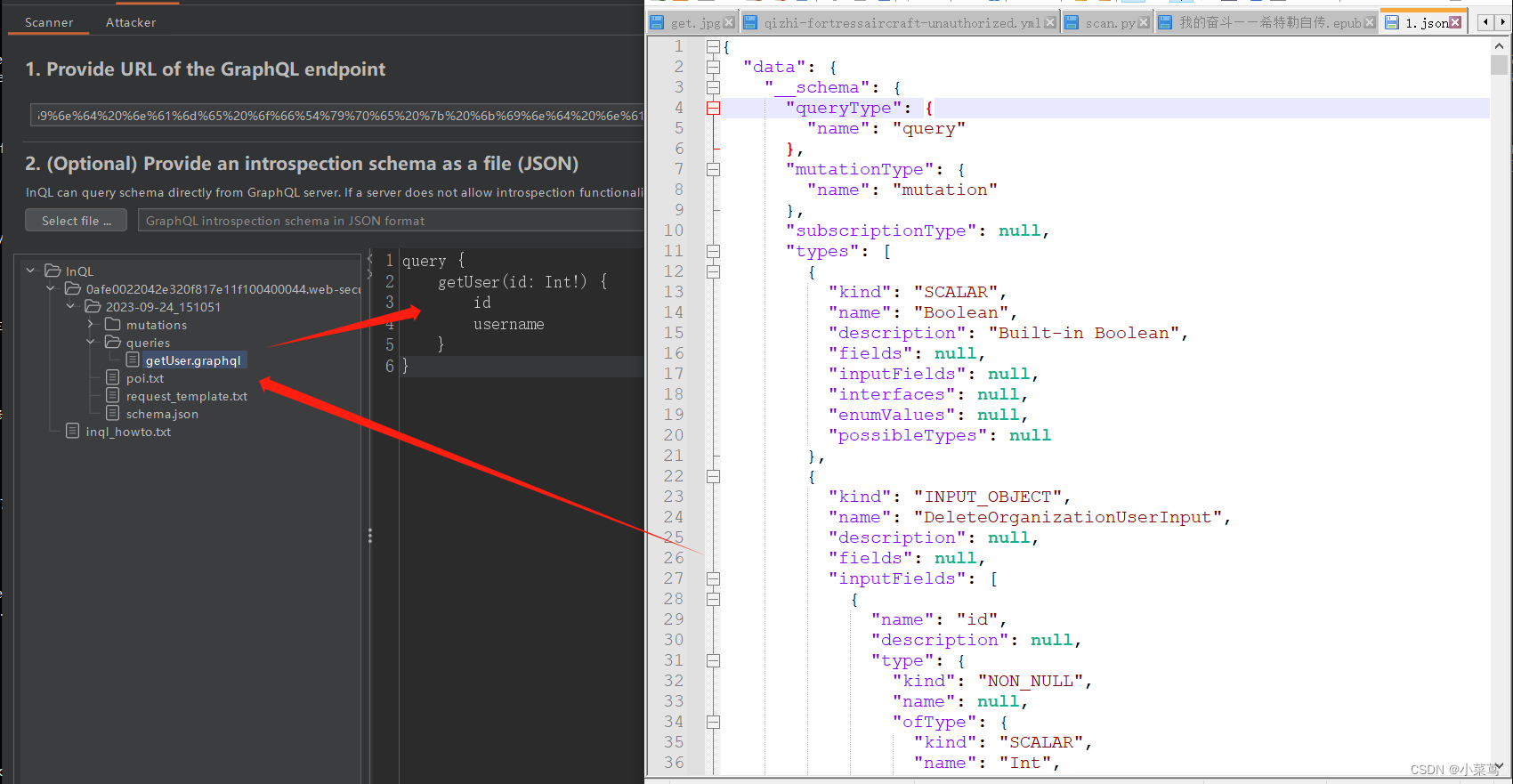
Task: Collapse the 2023-09-24_151051 folder arrow
Action: [71, 306]
